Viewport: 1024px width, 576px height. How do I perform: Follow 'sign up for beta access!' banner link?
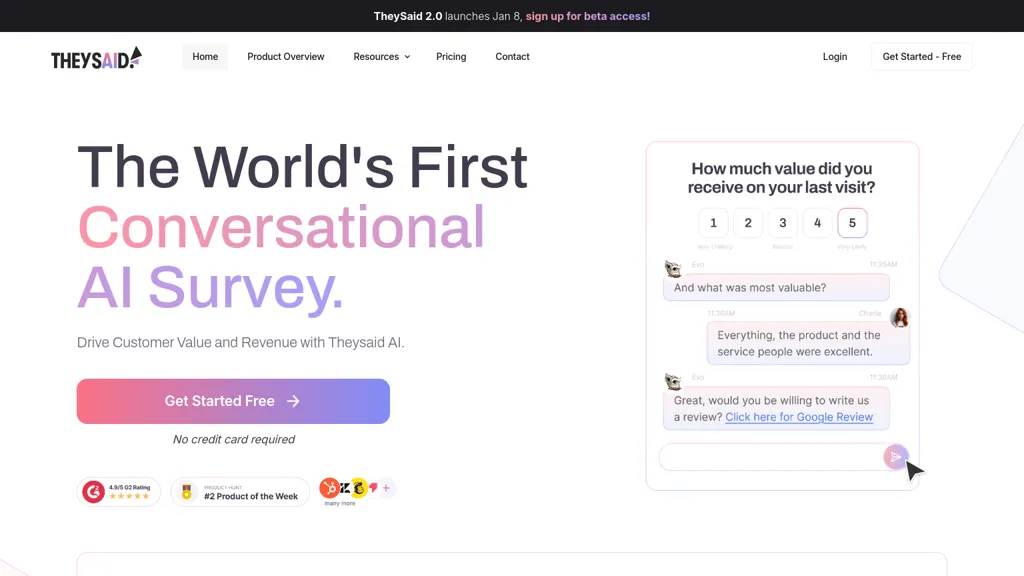coord(588,16)
